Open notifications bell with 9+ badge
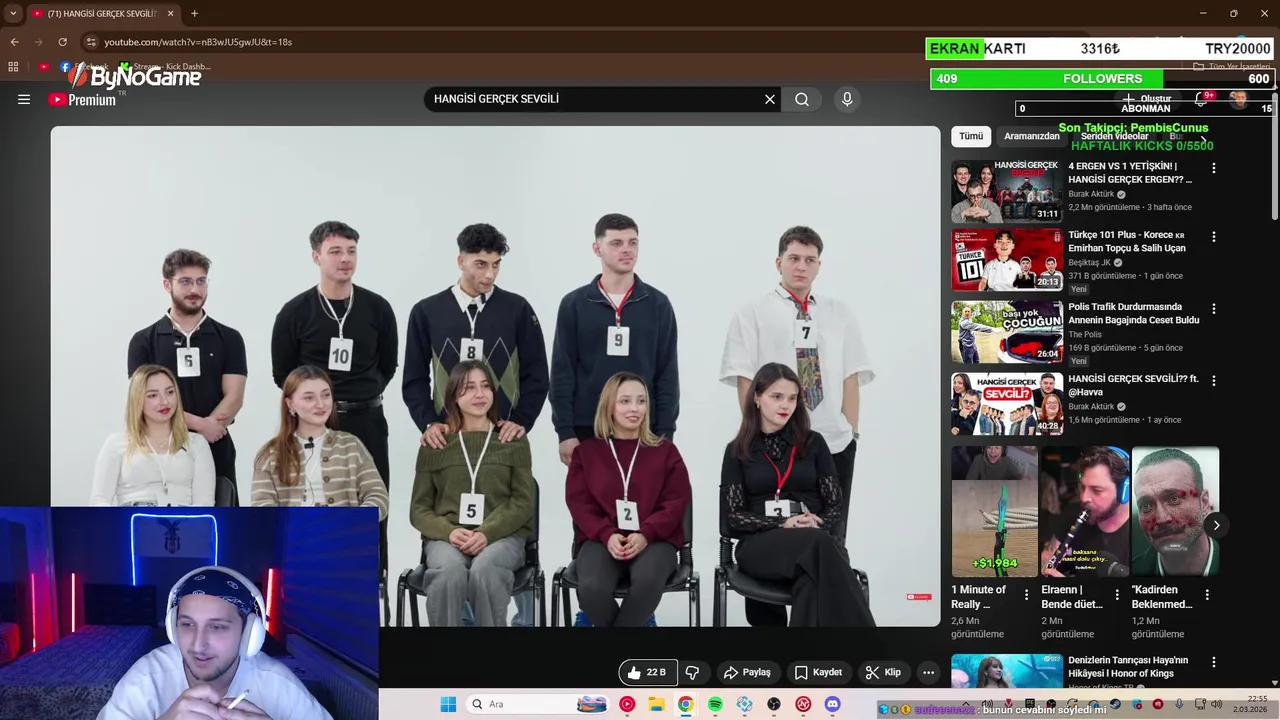This screenshot has width=1280, height=720. (x=1203, y=99)
